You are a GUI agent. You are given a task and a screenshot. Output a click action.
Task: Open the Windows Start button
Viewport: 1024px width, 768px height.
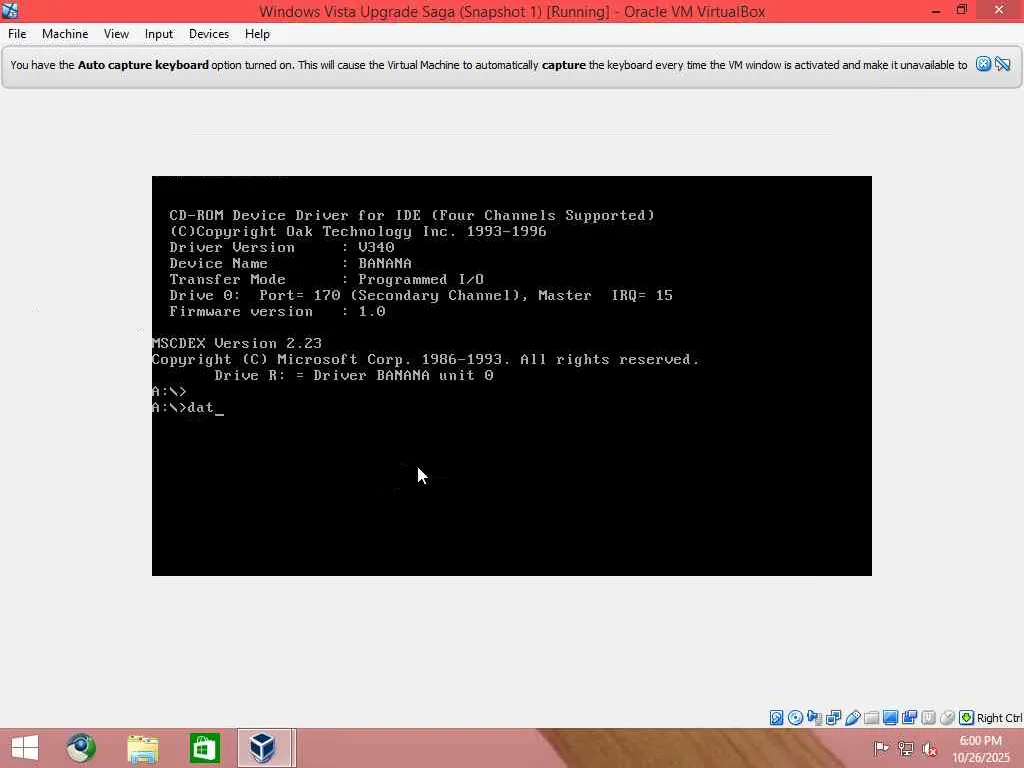25,748
